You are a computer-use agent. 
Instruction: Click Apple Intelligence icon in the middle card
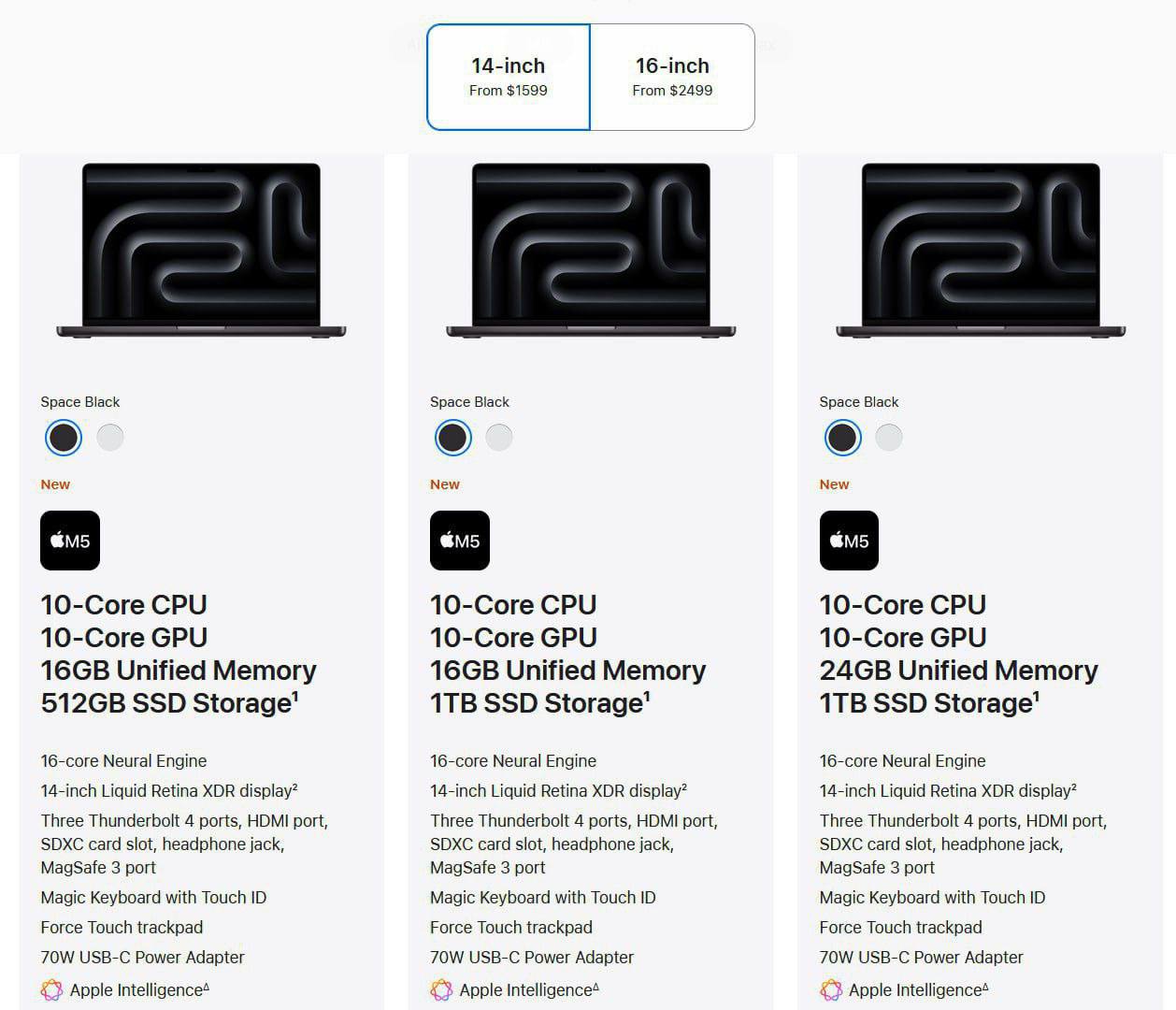coord(441,989)
